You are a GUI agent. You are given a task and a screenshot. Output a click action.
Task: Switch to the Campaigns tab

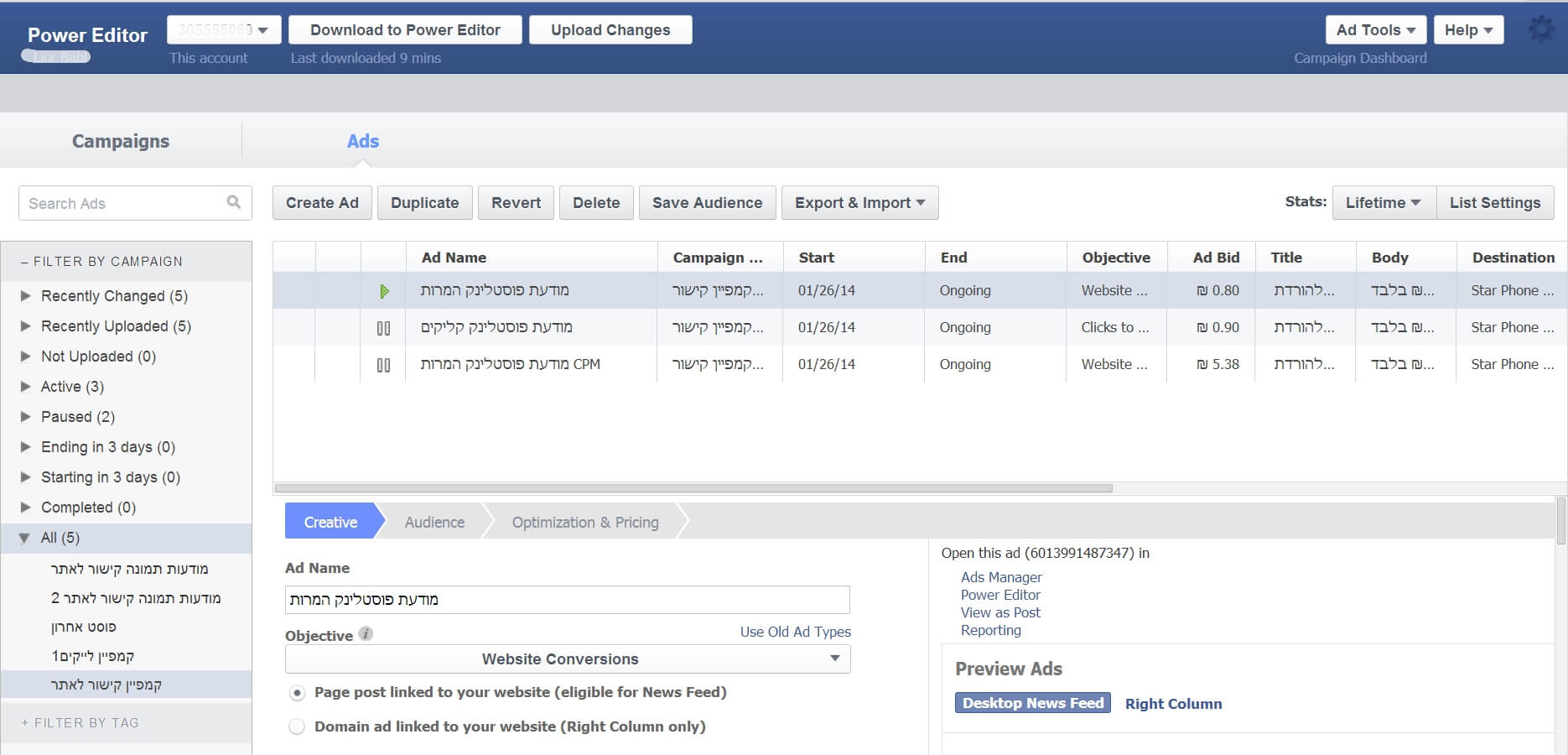pos(121,141)
